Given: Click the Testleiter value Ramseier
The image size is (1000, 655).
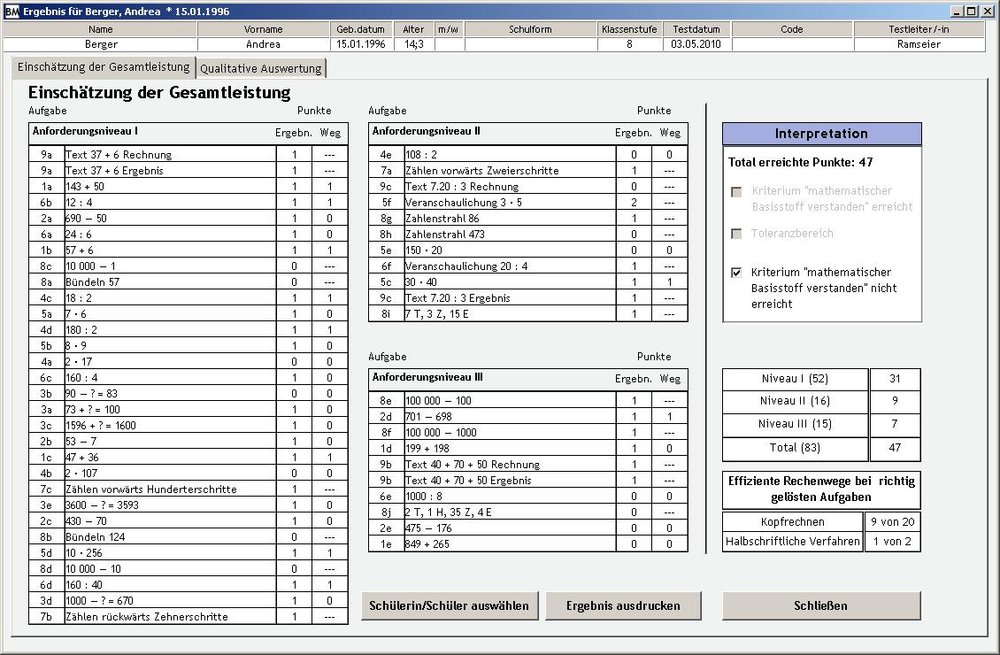Looking at the screenshot, I should pyautogui.click(x=918, y=44).
